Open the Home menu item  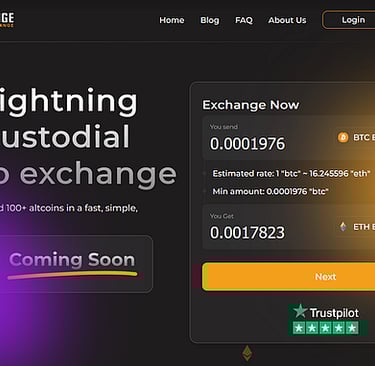172,20
